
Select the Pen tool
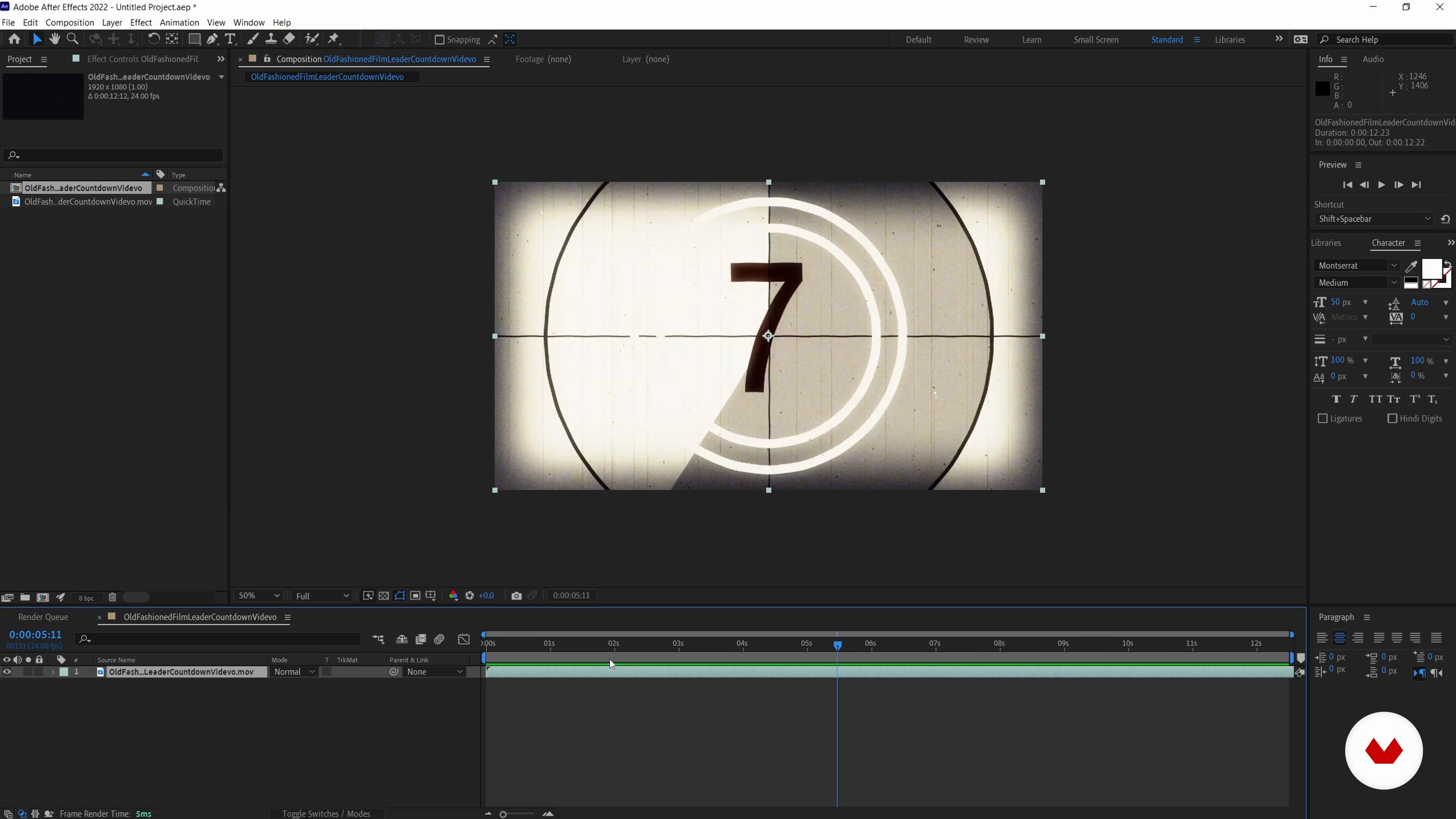click(x=212, y=39)
